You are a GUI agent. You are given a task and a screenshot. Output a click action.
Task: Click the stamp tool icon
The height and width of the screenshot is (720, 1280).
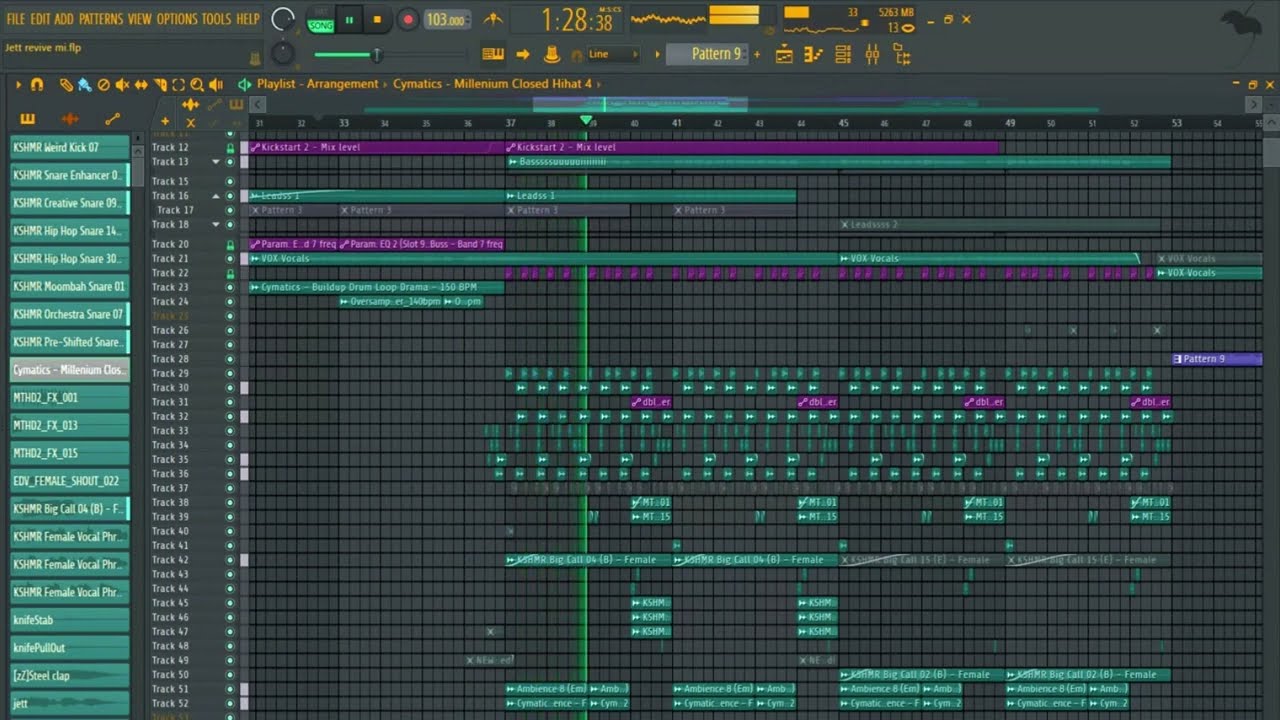click(551, 54)
